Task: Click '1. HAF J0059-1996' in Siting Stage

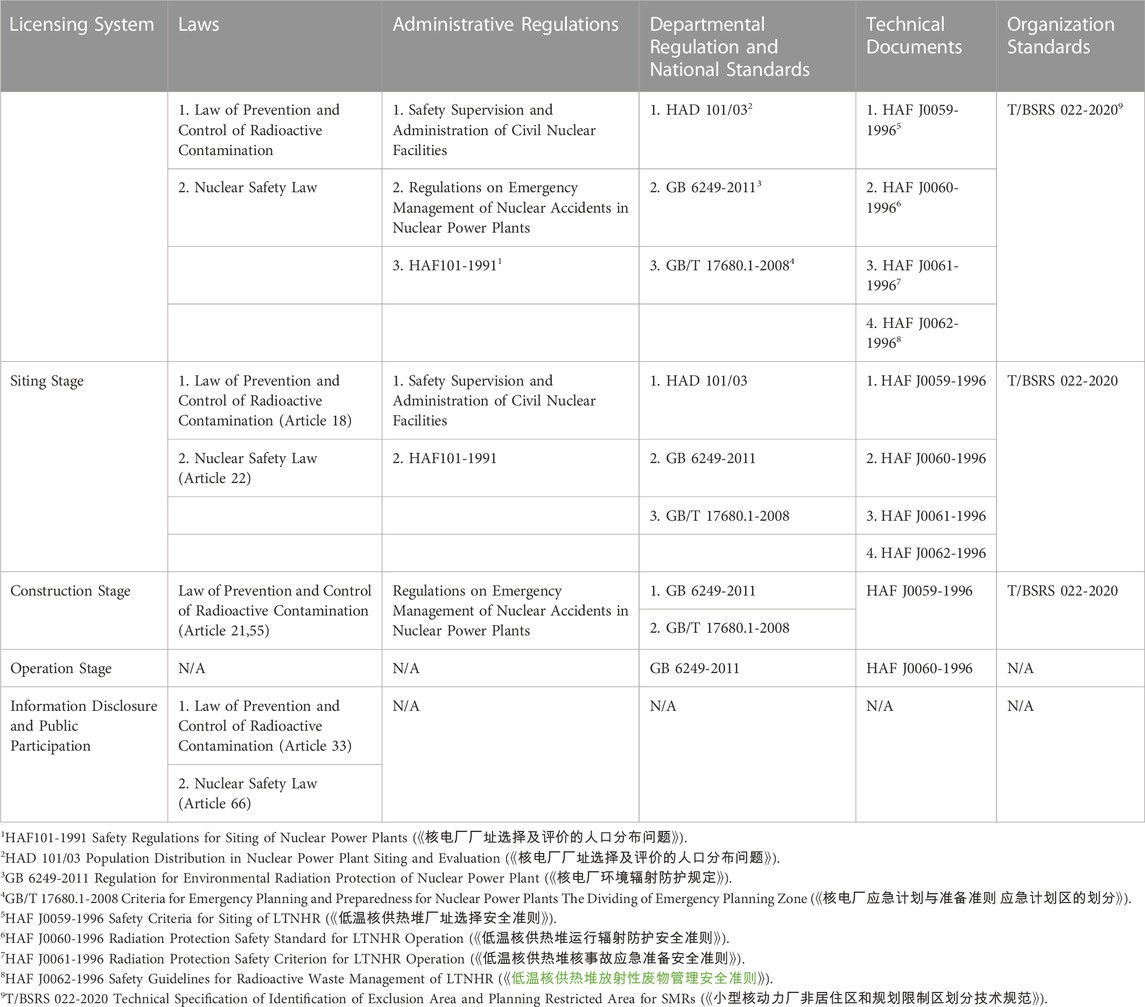Action: 926,381
